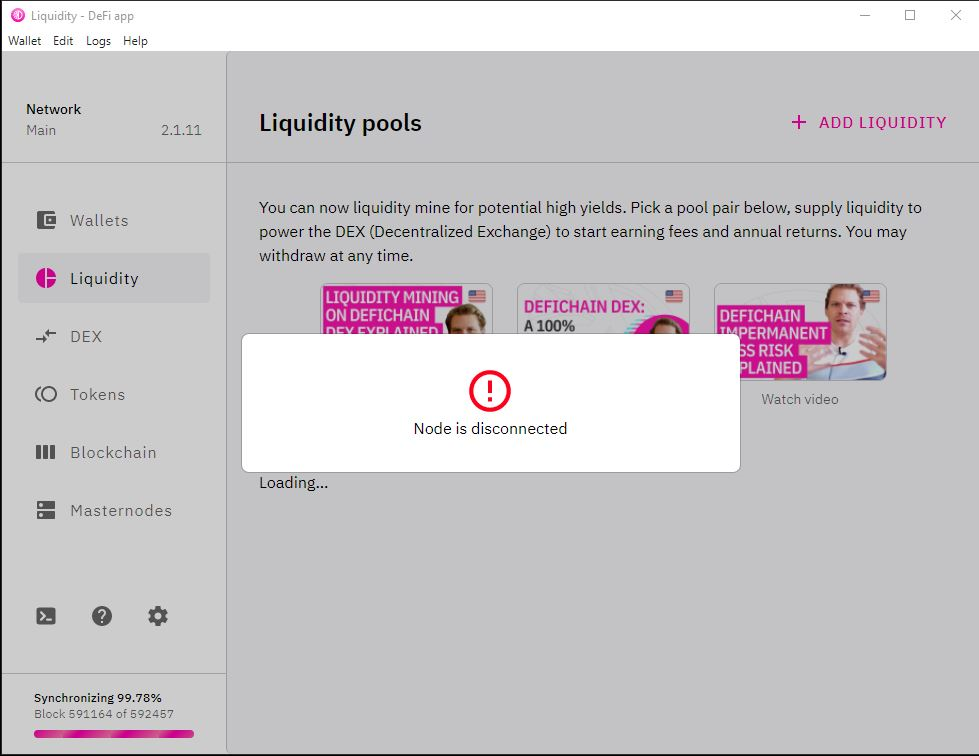Open the DeFiChain DEX video thumbnail
979x756 pixels.
[x=603, y=308]
